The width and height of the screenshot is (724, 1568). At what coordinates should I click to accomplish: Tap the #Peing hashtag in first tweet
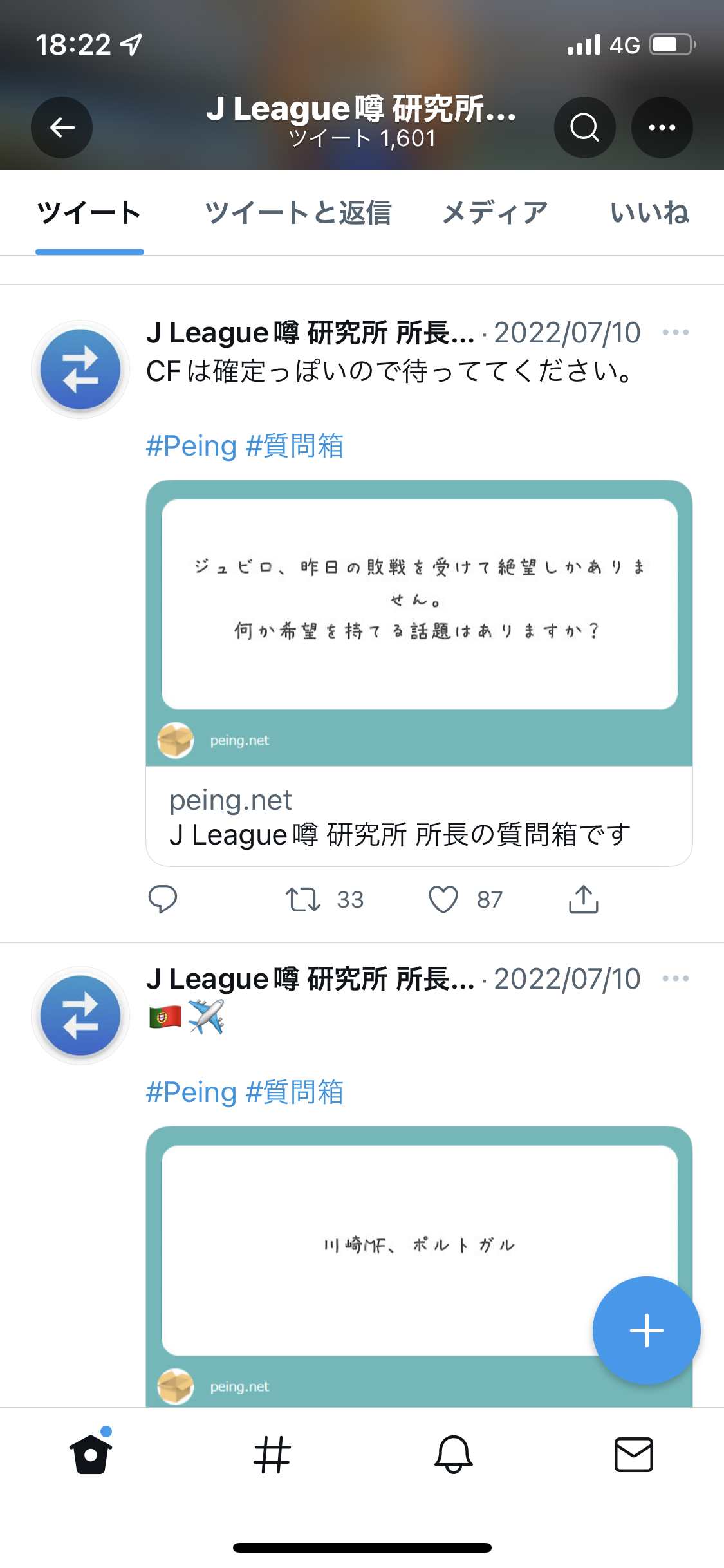[192, 446]
